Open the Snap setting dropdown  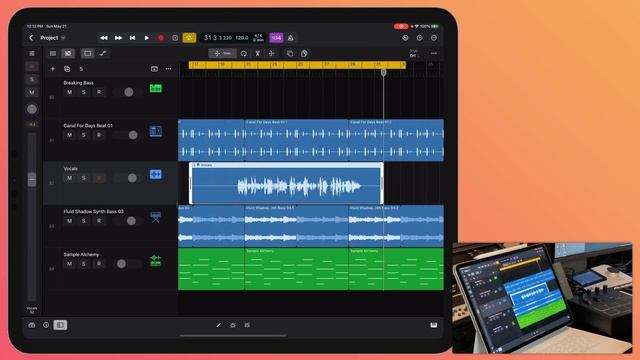coord(413,53)
